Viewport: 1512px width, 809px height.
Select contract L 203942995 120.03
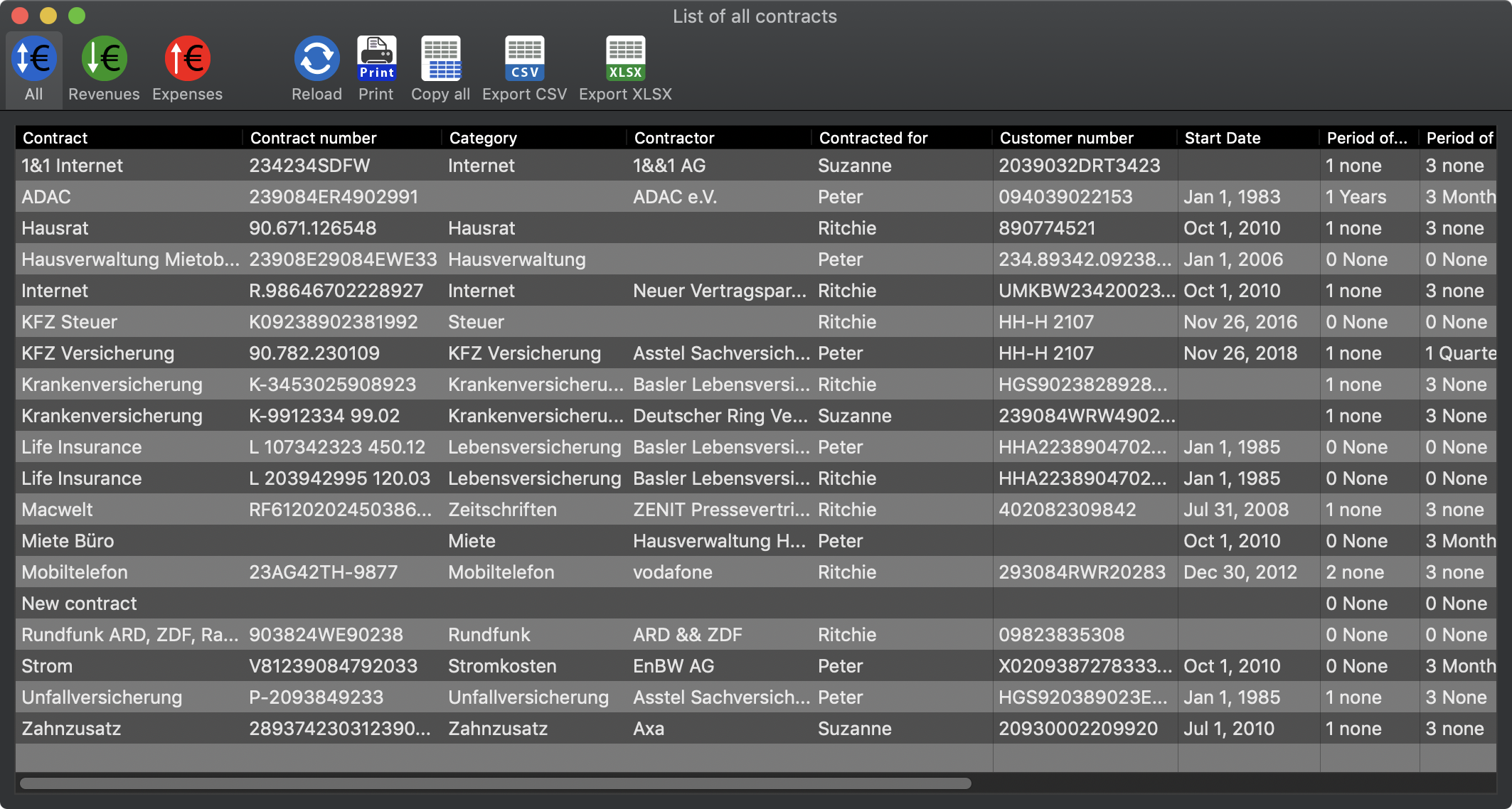(x=339, y=478)
